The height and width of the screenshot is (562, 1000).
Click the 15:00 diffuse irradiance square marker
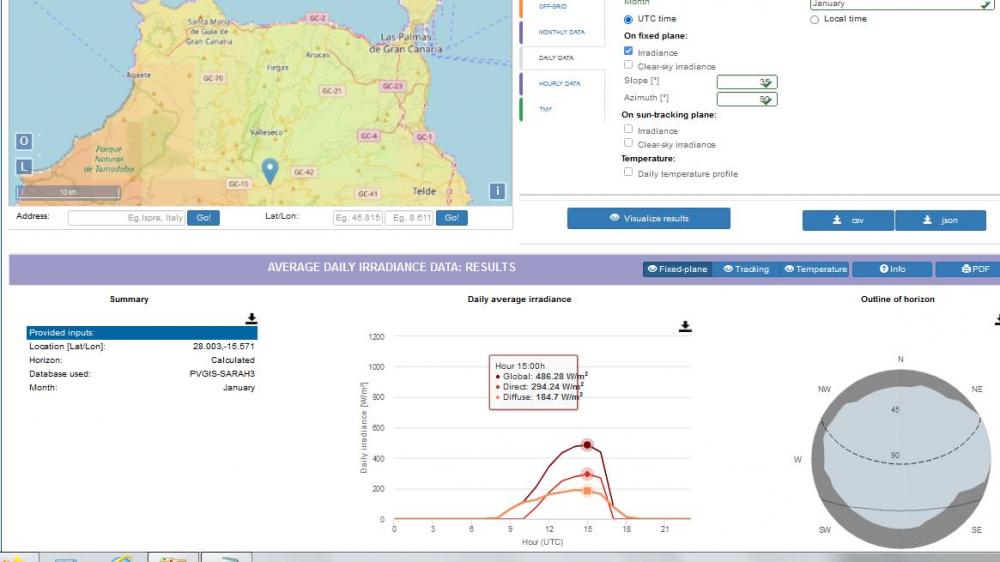(587, 491)
